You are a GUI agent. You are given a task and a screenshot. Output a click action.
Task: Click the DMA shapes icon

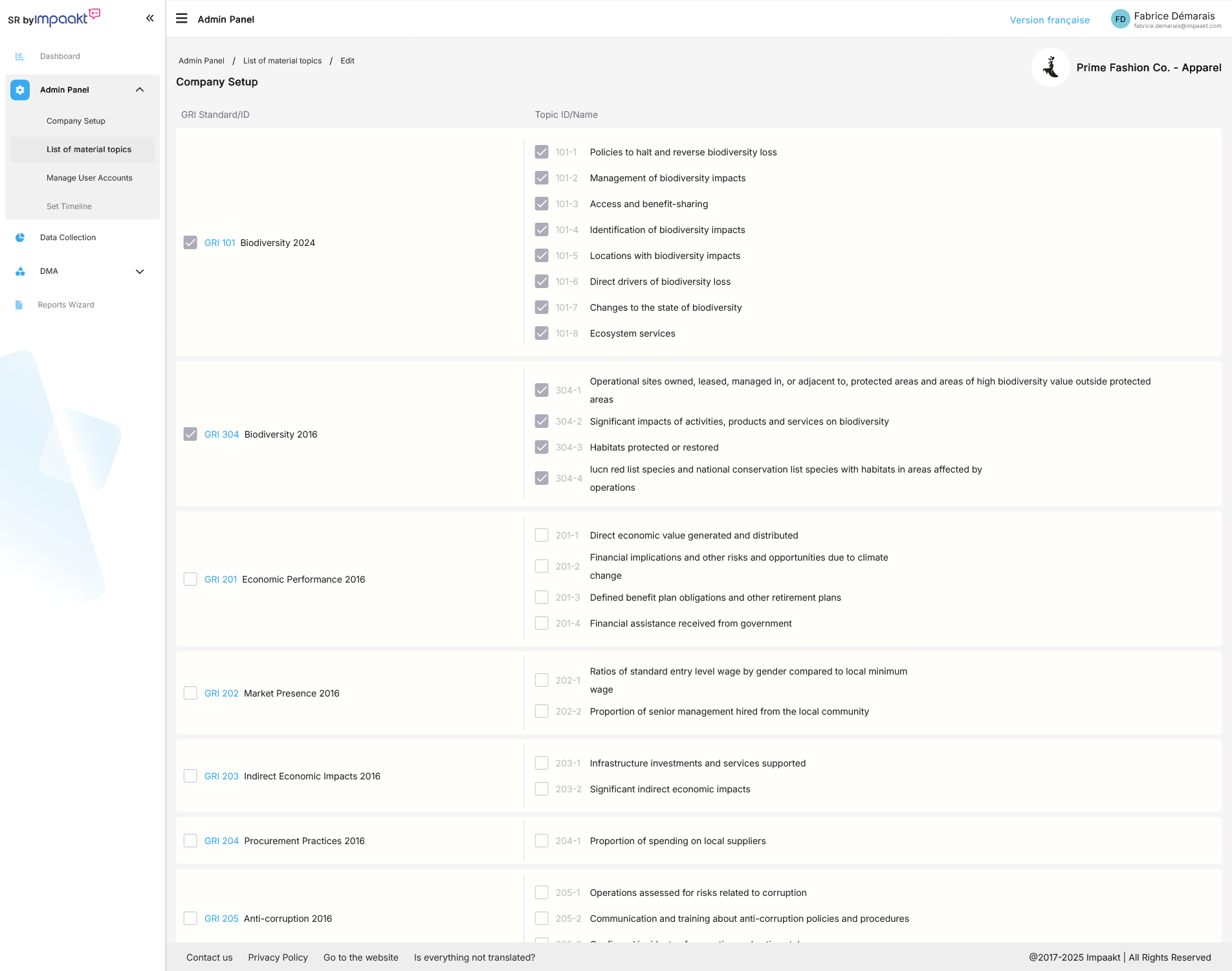(20, 271)
